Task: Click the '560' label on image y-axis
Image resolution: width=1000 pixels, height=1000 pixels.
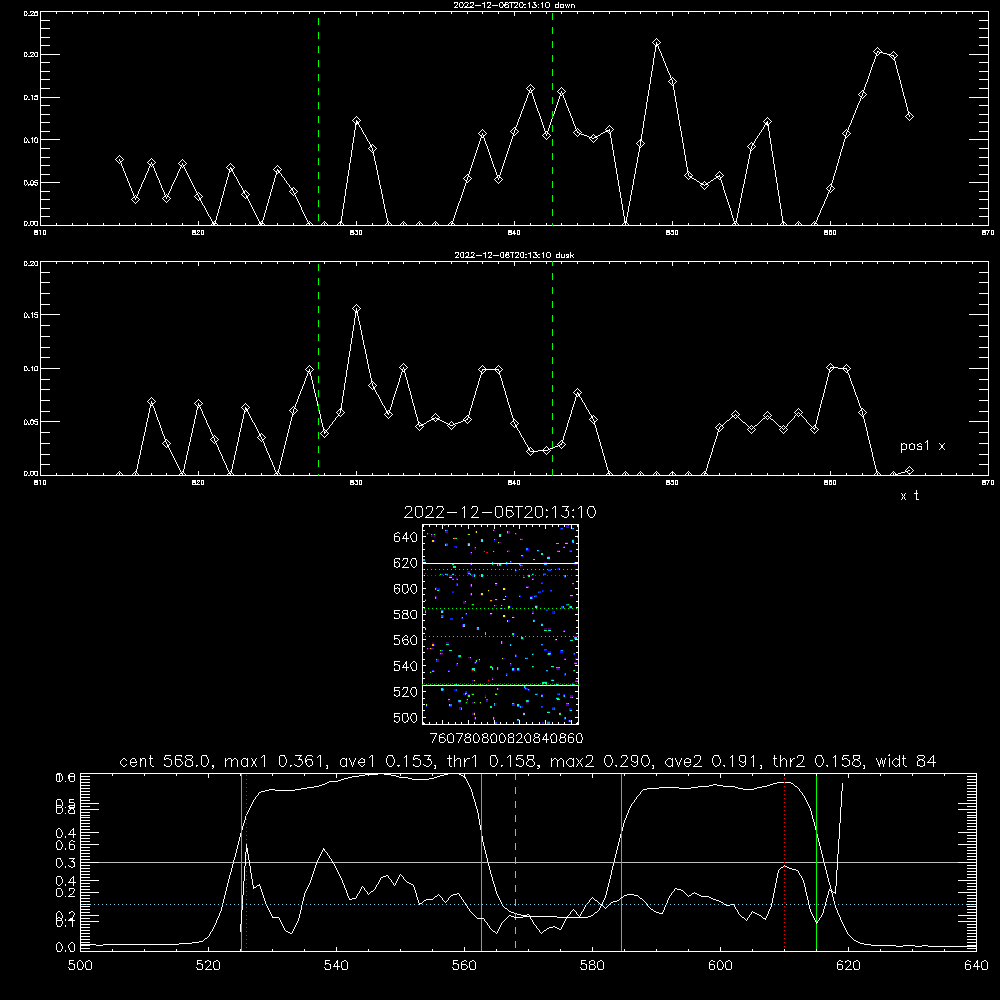Action: pos(406,640)
